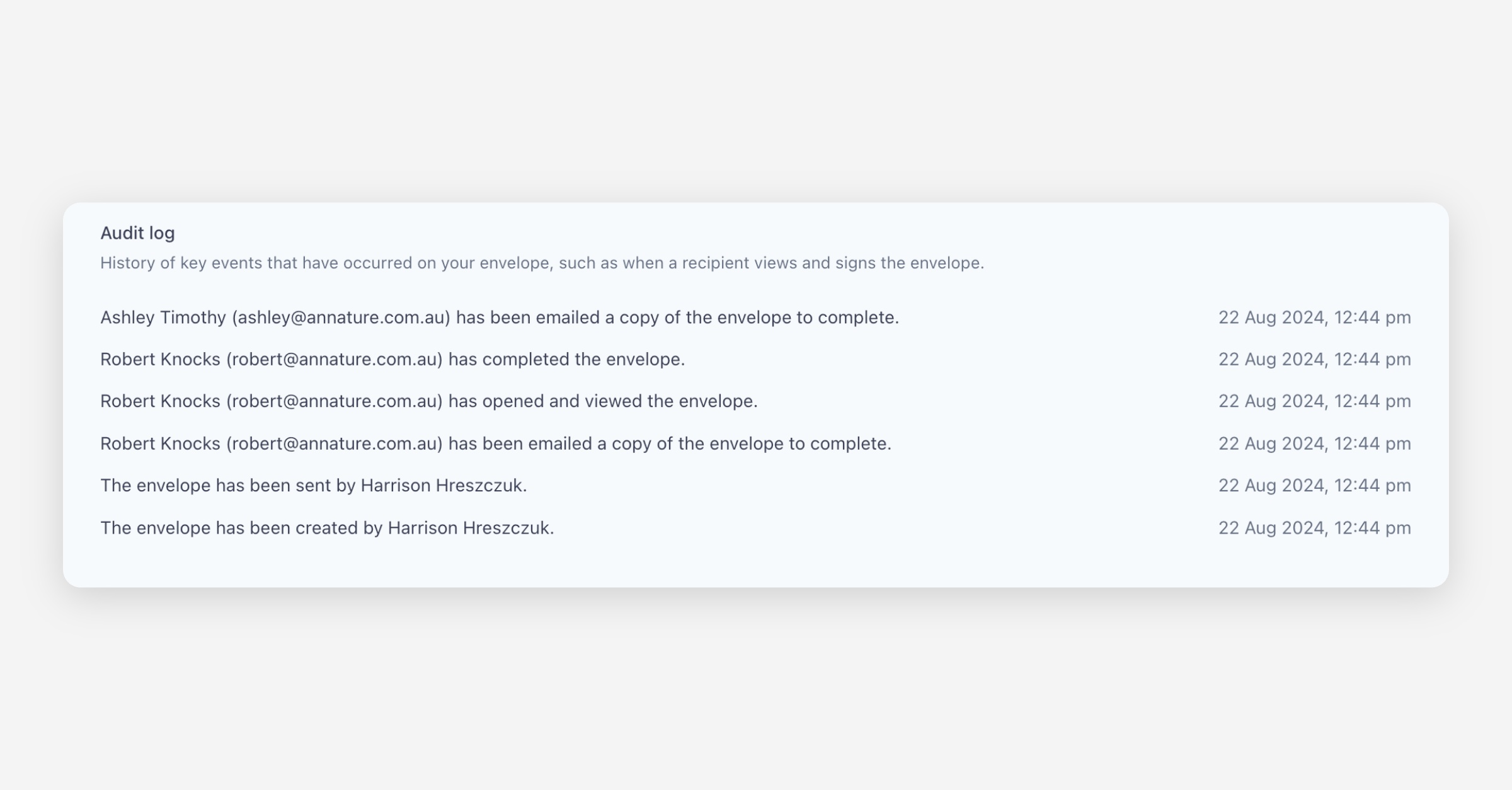The height and width of the screenshot is (790, 1512).
Task: Click timestamp of Ashley Timothy emailed entry
Action: (x=1314, y=318)
